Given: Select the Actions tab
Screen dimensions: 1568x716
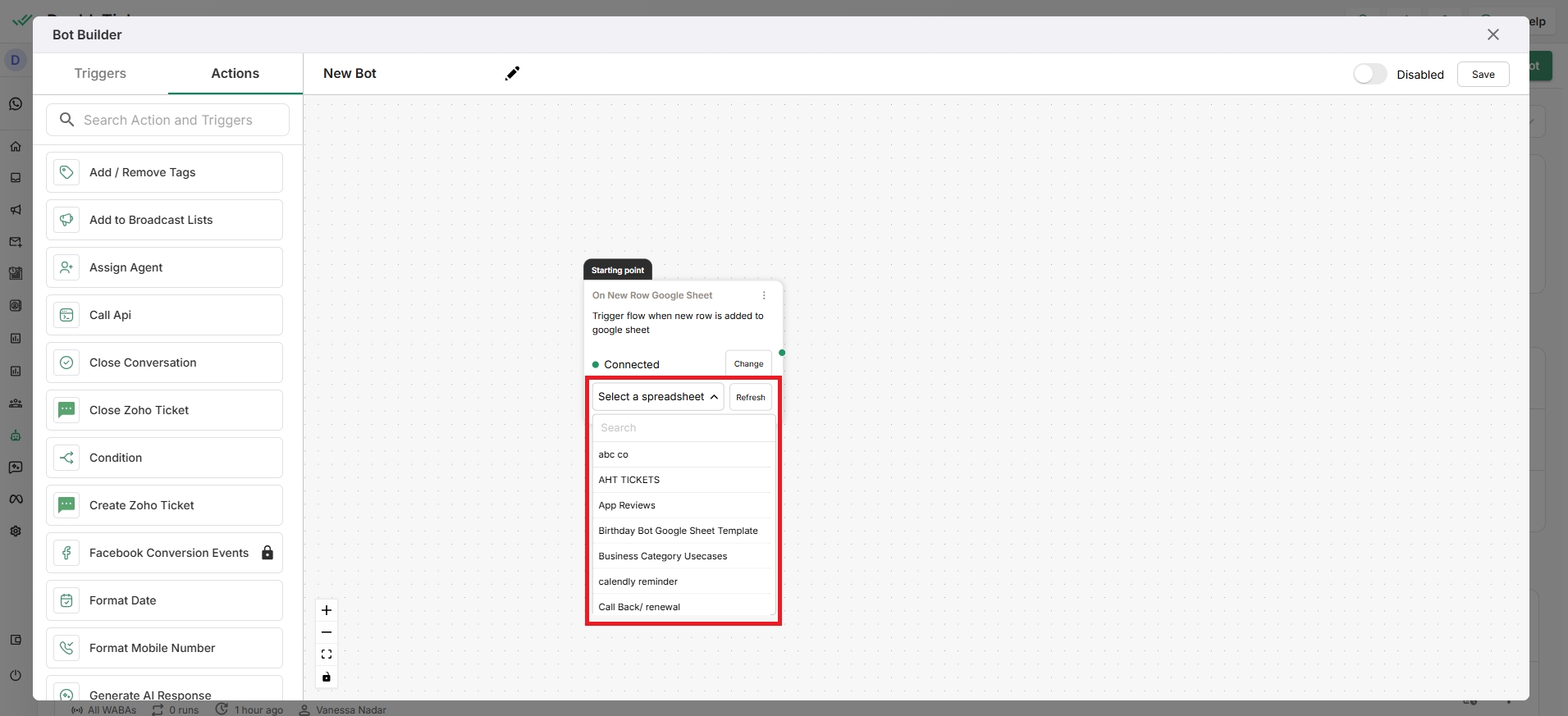Looking at the screenshot, I should 235,74.
